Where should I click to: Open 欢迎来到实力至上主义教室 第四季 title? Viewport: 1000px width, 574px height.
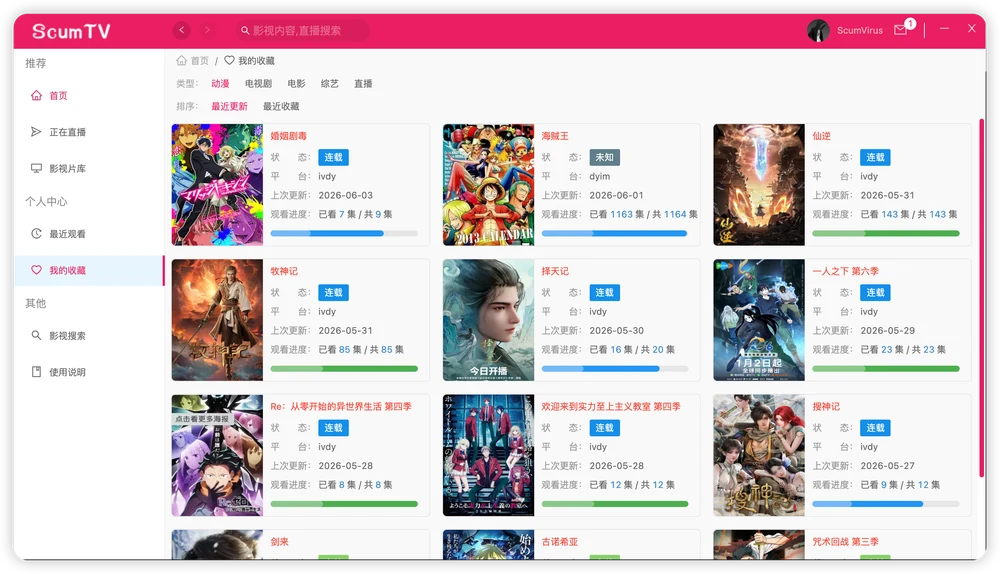(611, 406)
